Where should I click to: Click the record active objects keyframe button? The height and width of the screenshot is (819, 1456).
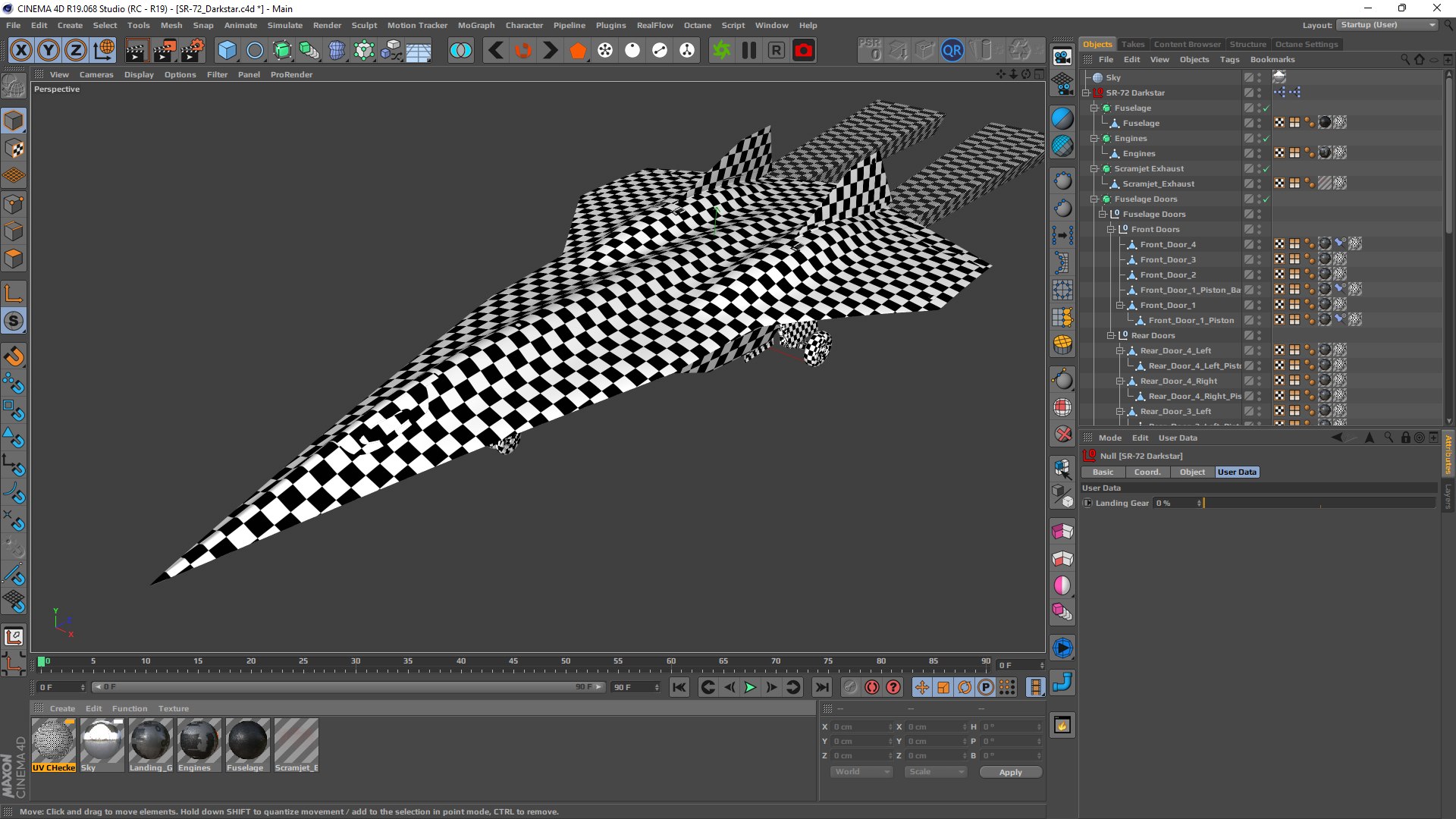(x=851, y=687)
